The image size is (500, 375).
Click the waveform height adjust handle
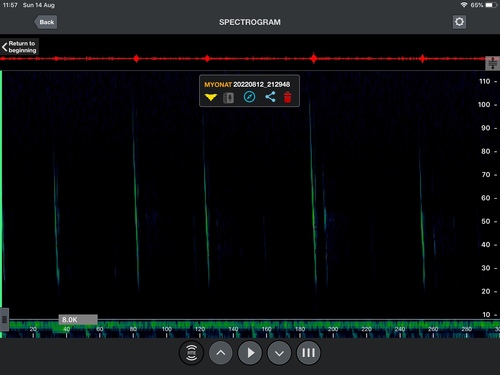coord(492,63)
